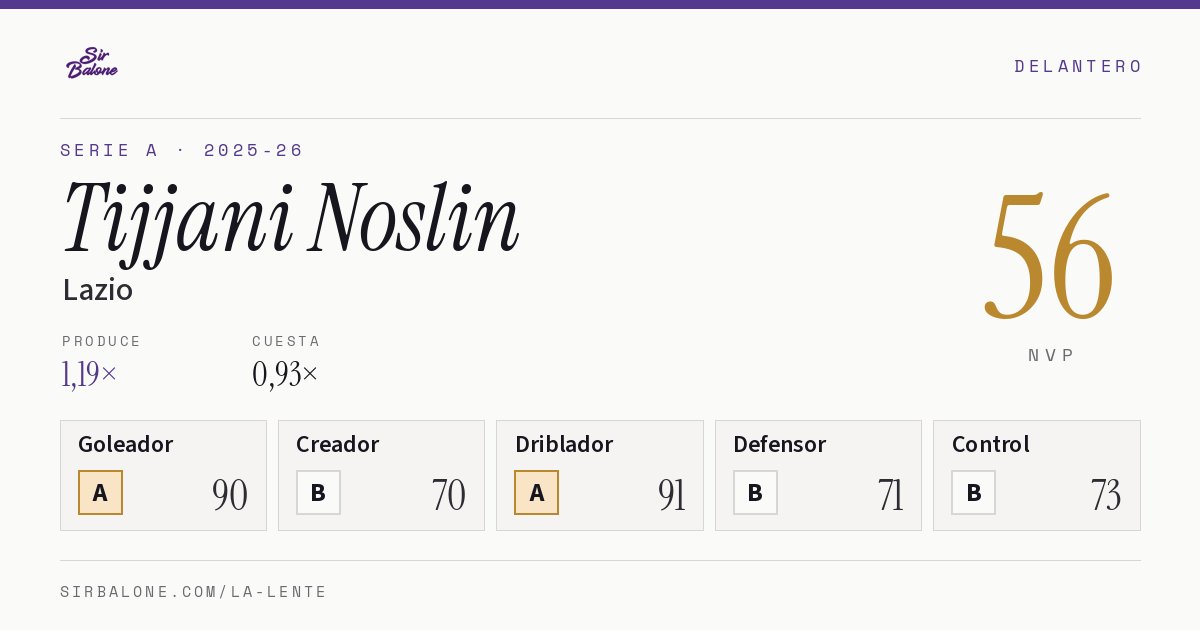Screen dimensions: 1200x630
Task: Click the Driblador score 91
Action: tap(672, 495)
